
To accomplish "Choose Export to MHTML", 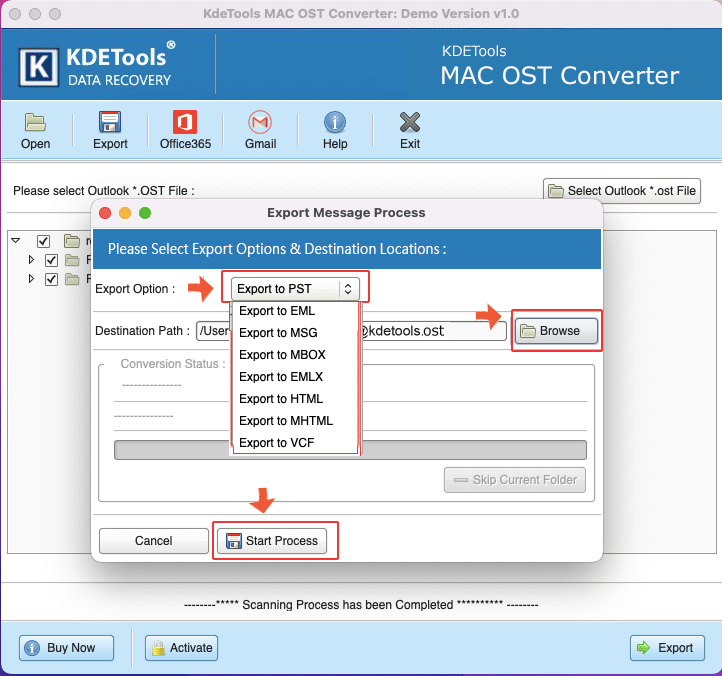I will click(286, 421).
